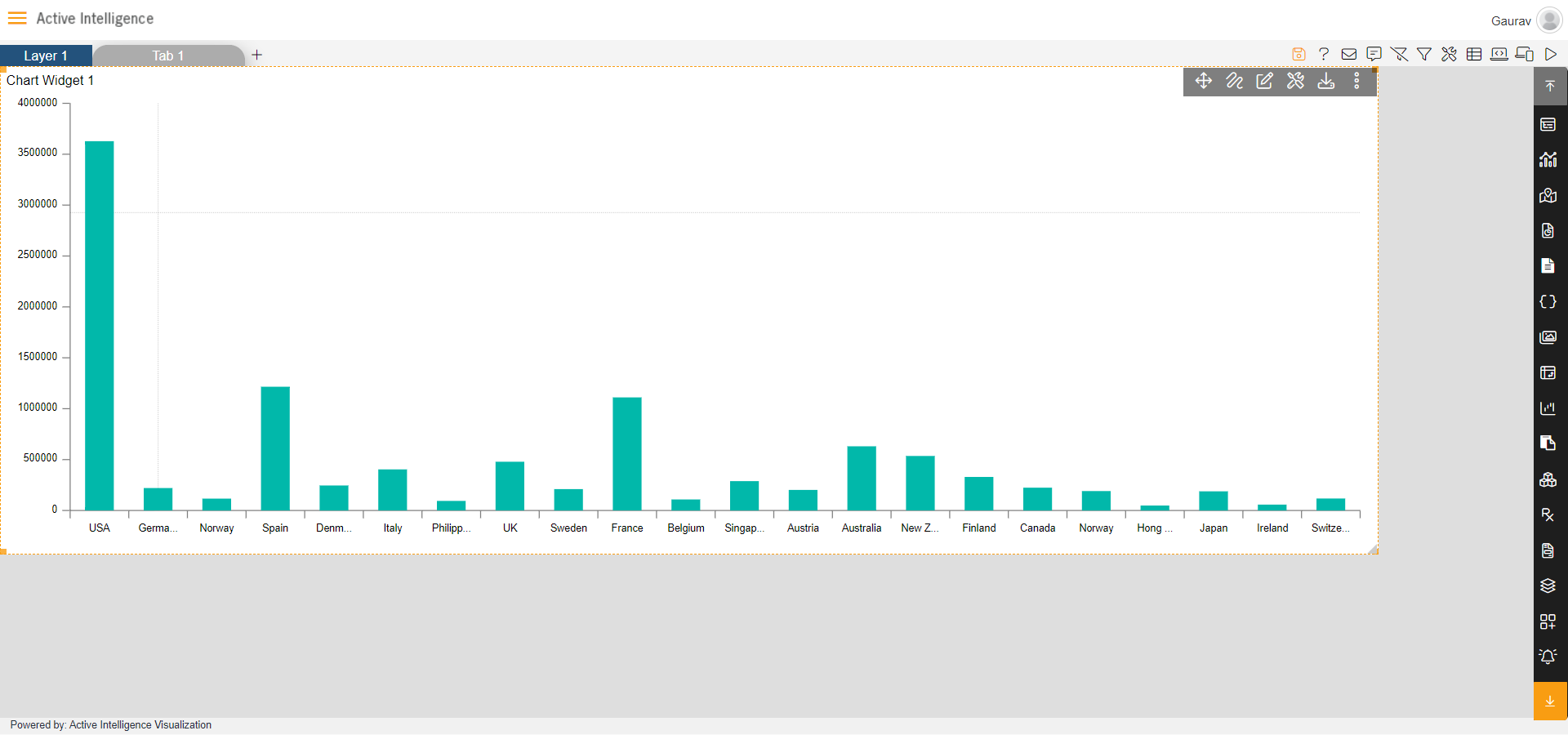The image size is (1568, 735).
Task: Open dashboard settings tools icon in top toolbar
Action: [x=1450, y=54]
